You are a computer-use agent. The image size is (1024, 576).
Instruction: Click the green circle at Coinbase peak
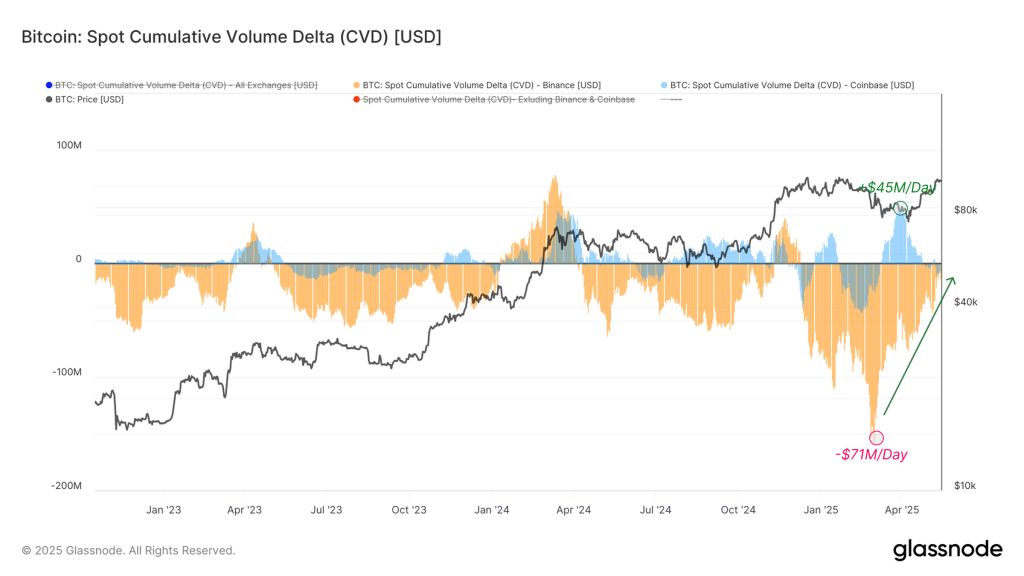[901, 208]
